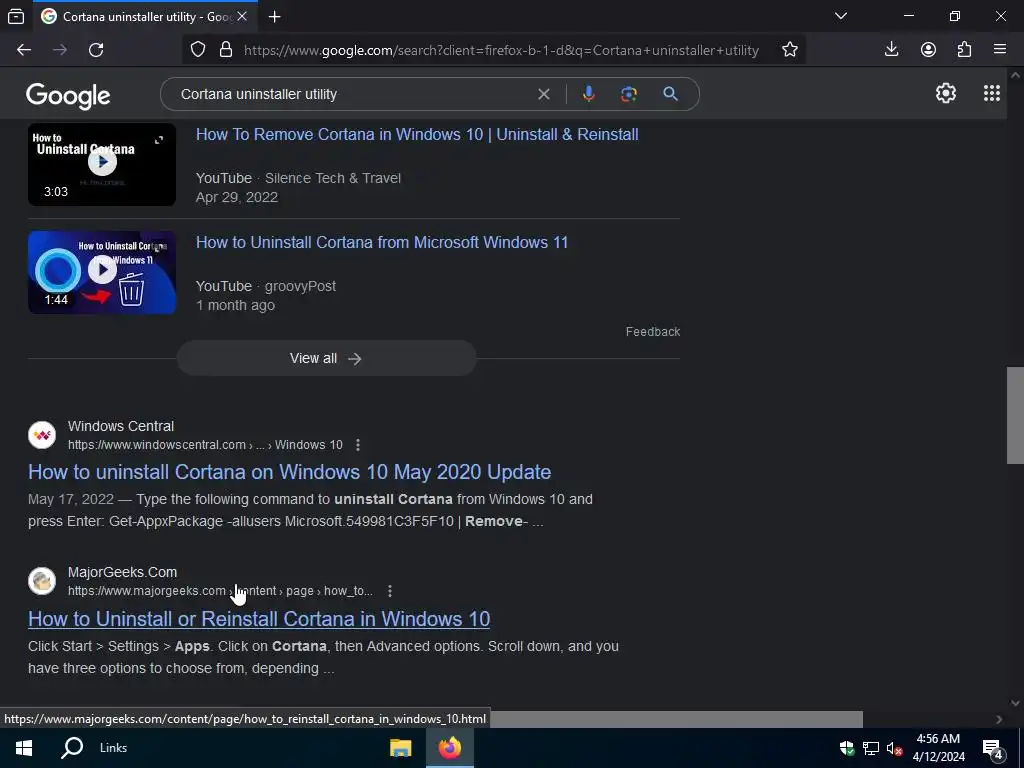Open Windows 10 May 2020 Update article
The width and height of the screenshot is (1024, 768).
tap(289, 472)
